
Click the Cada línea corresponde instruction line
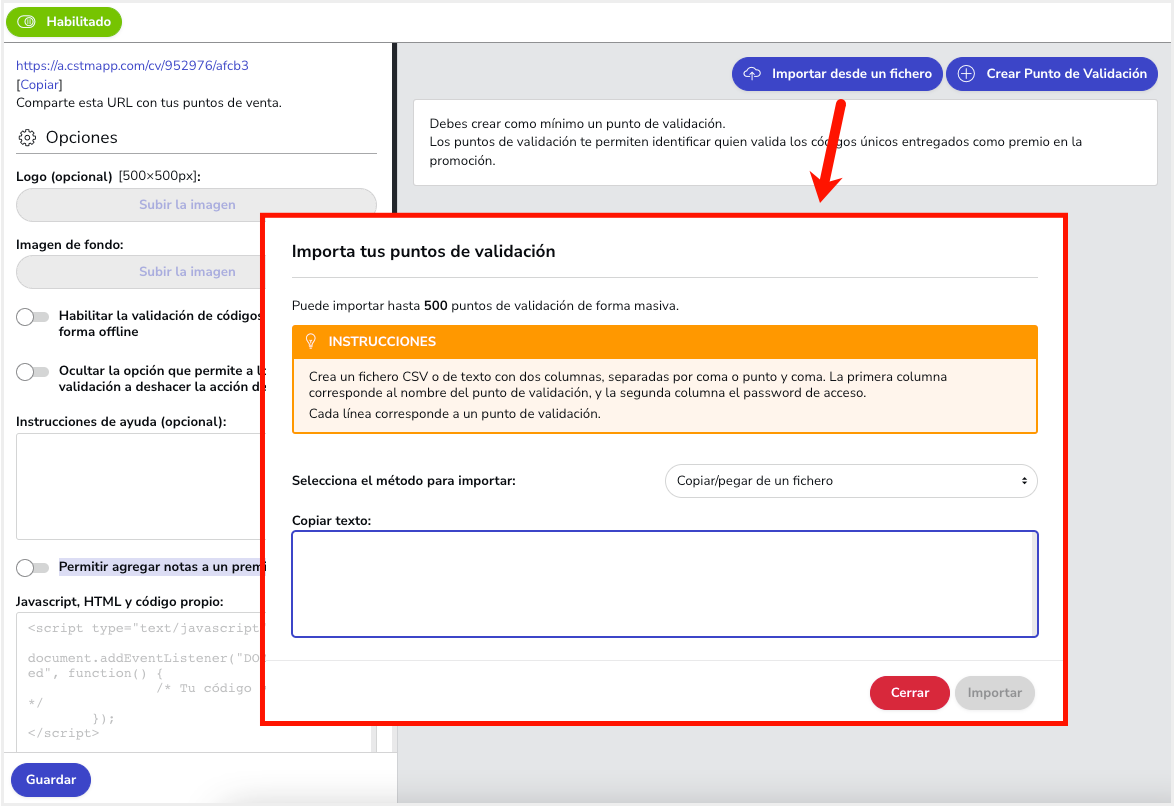(x=454, y=413)
